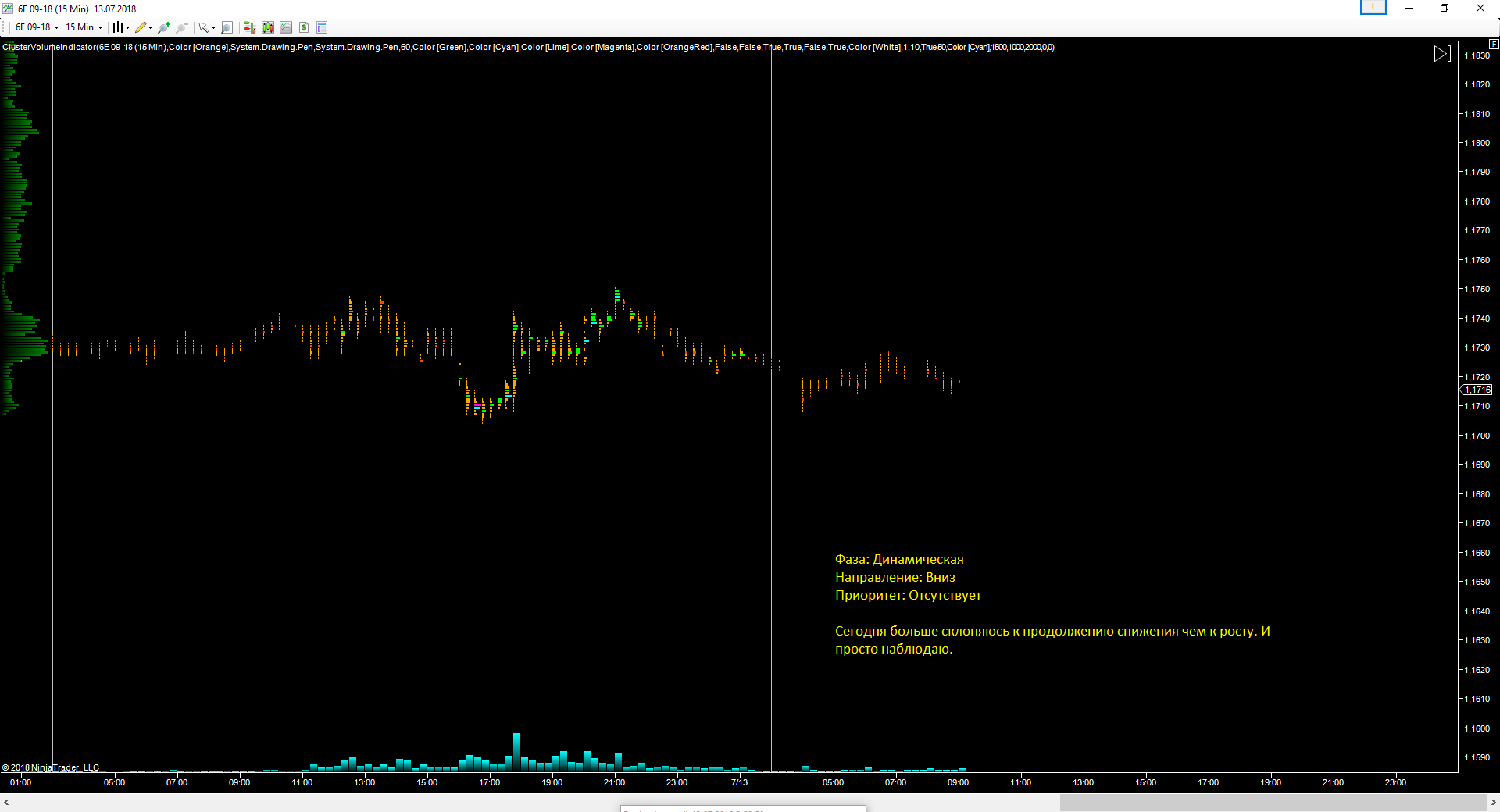This screenshot has width=1500, height=812.
Task: Click the 17:00 label left of 7/13
Action: click(x=489, y=782)
